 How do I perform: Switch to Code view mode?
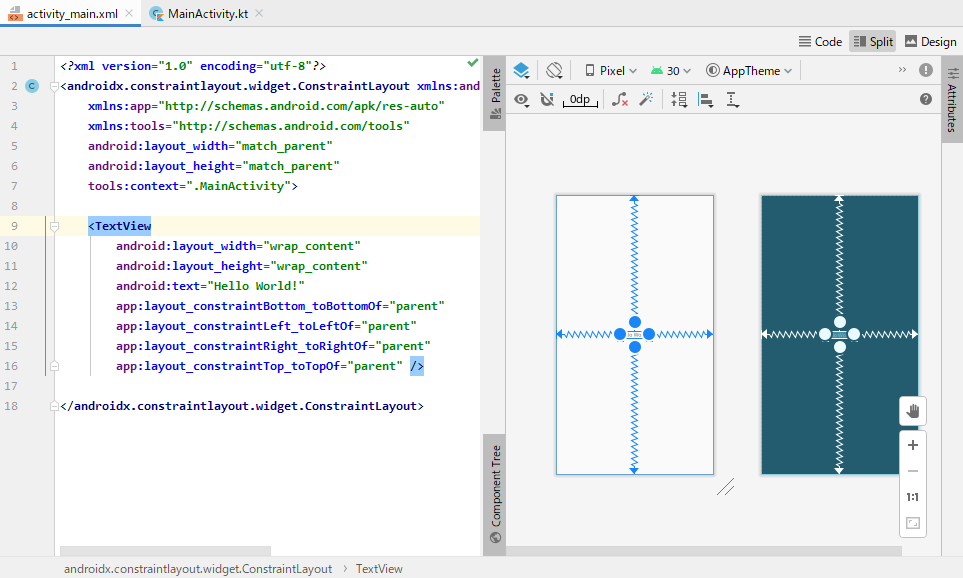820,42
